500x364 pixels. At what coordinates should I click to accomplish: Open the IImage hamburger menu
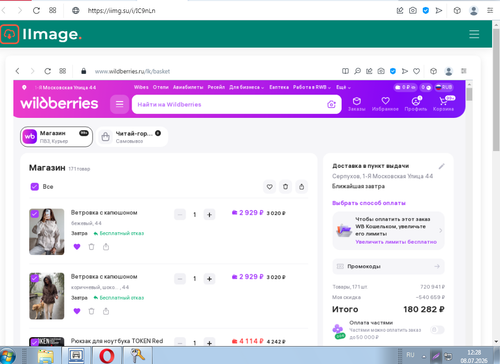[x=474, y=34]
